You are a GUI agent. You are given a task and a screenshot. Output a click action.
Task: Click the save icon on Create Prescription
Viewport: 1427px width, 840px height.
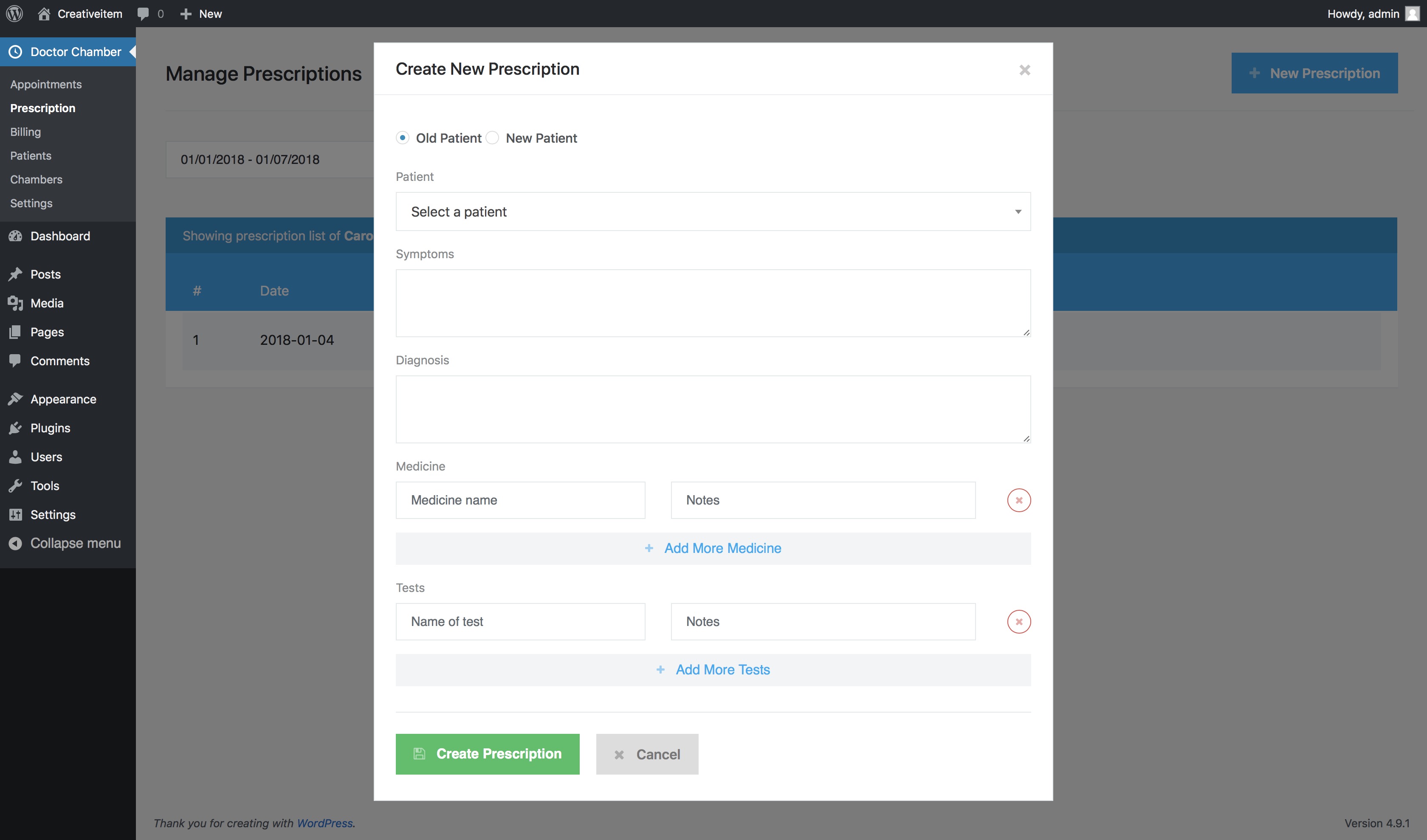[x=419, y=753]
